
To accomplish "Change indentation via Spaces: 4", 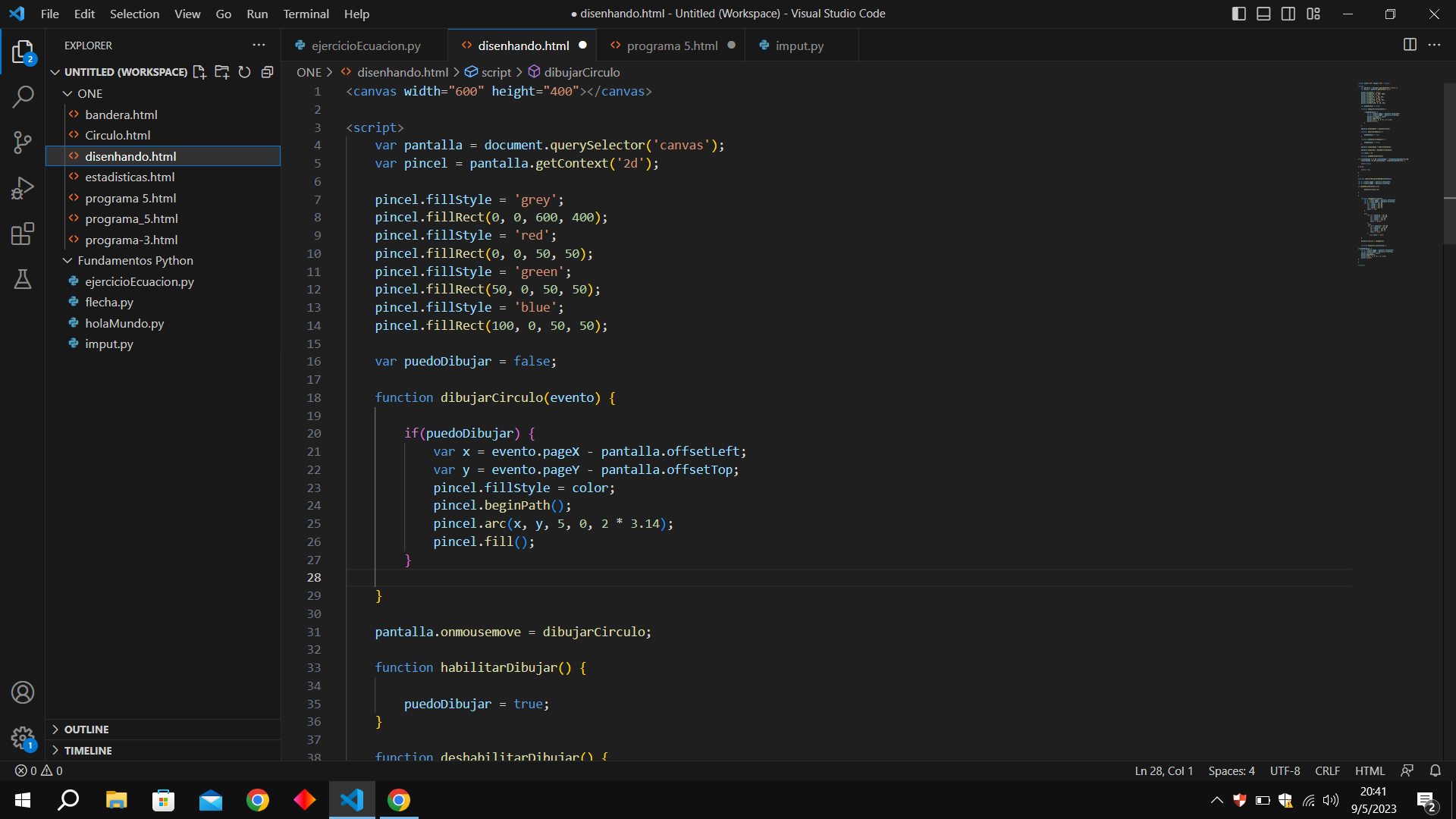I will [1232, 770].
